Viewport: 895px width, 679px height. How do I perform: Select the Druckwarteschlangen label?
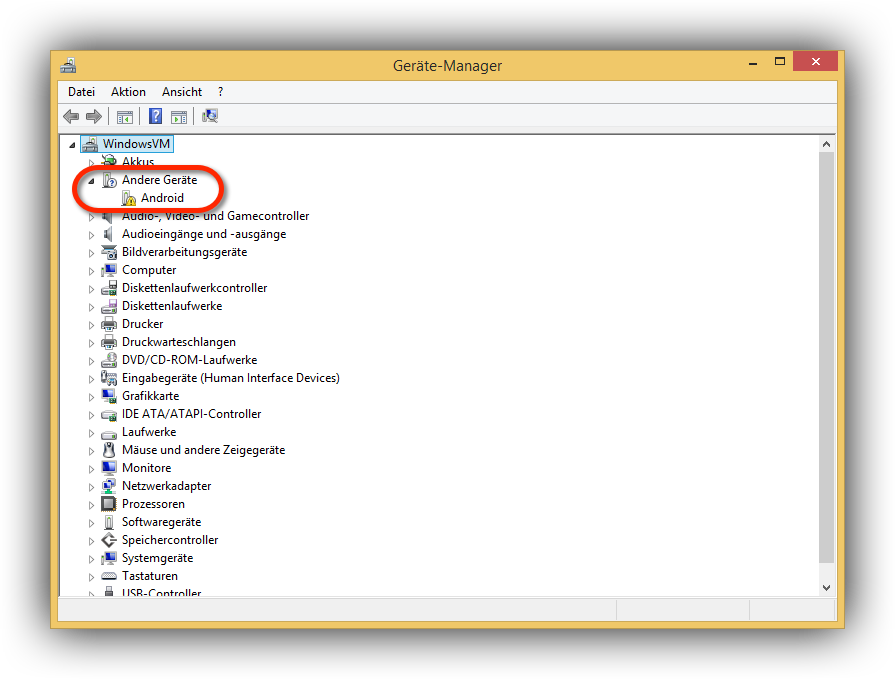click(x=179, y=342)
